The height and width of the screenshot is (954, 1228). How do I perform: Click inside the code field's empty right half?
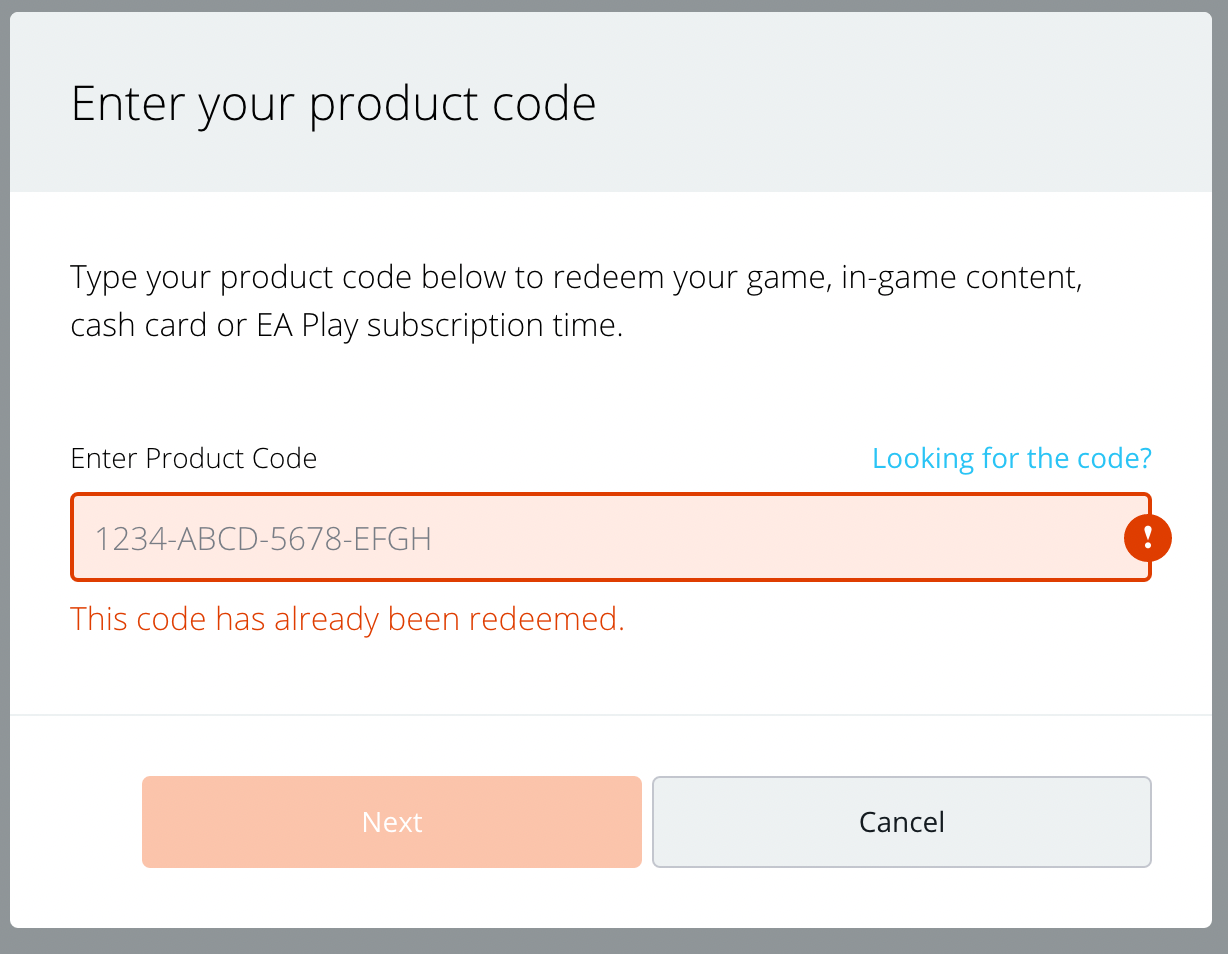850,538
